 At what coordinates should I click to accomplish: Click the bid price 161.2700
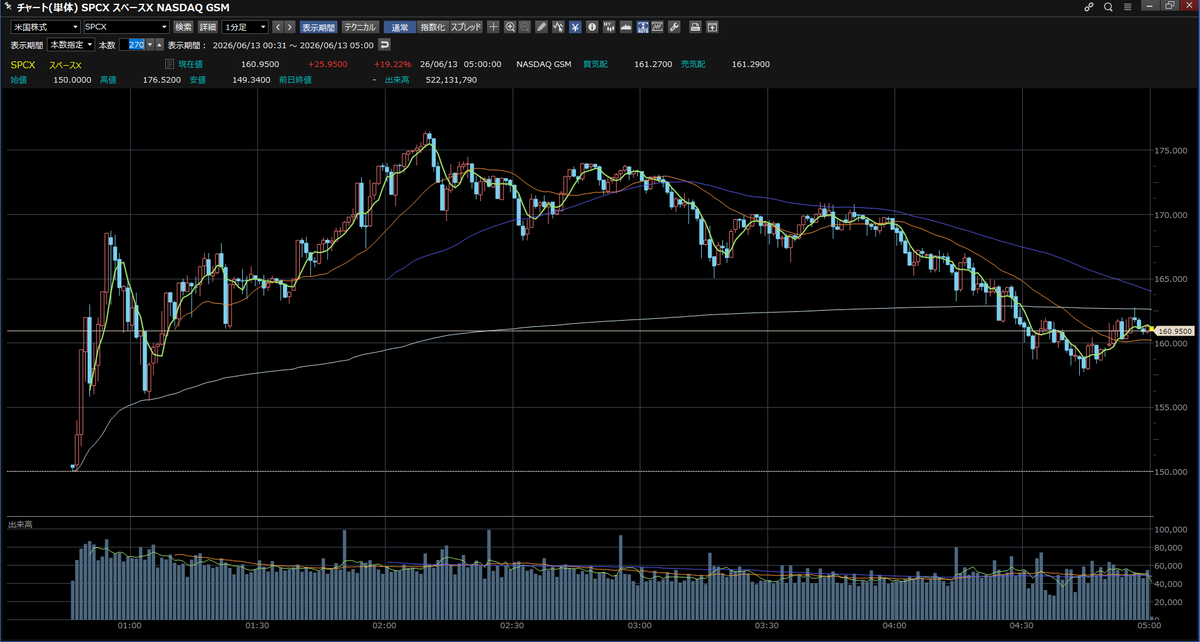[x=653, y=64]
